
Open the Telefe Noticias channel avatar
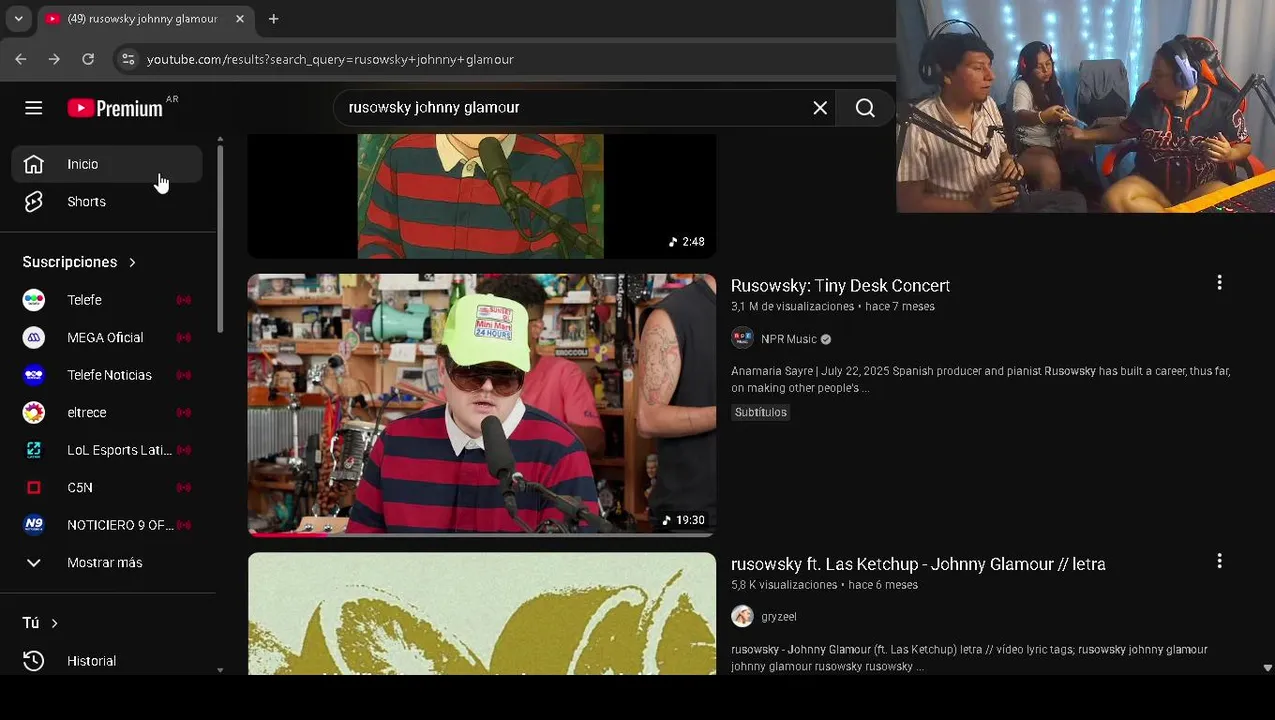[34, 375]
